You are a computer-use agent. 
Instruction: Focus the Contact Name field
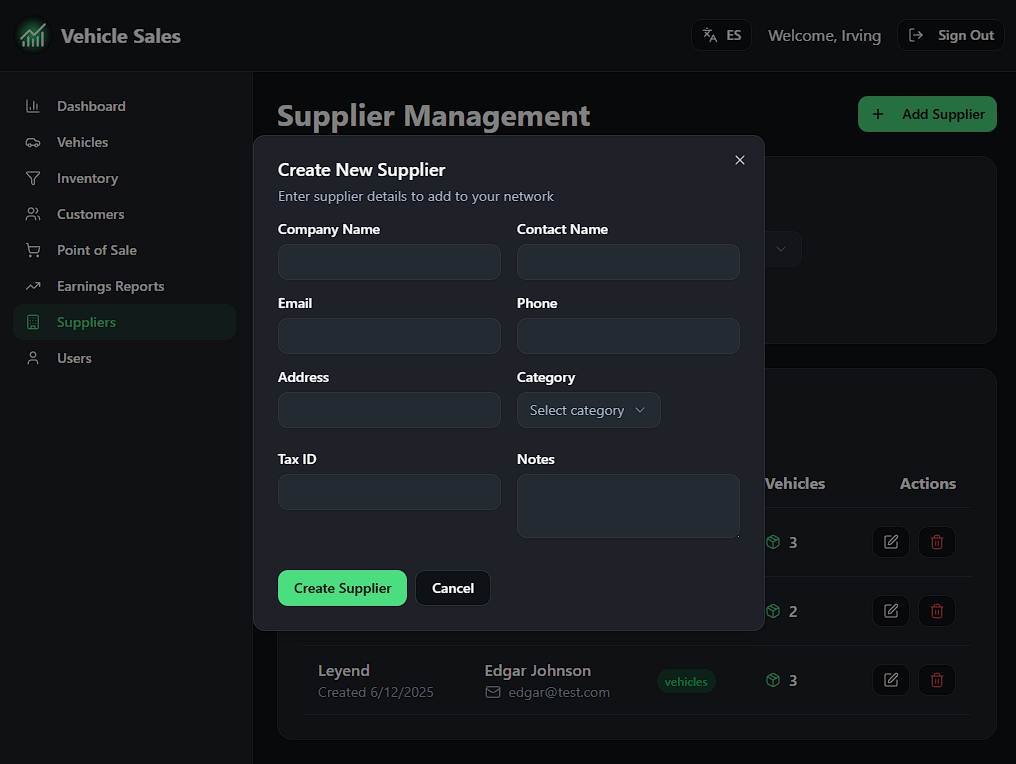point(628,262)
